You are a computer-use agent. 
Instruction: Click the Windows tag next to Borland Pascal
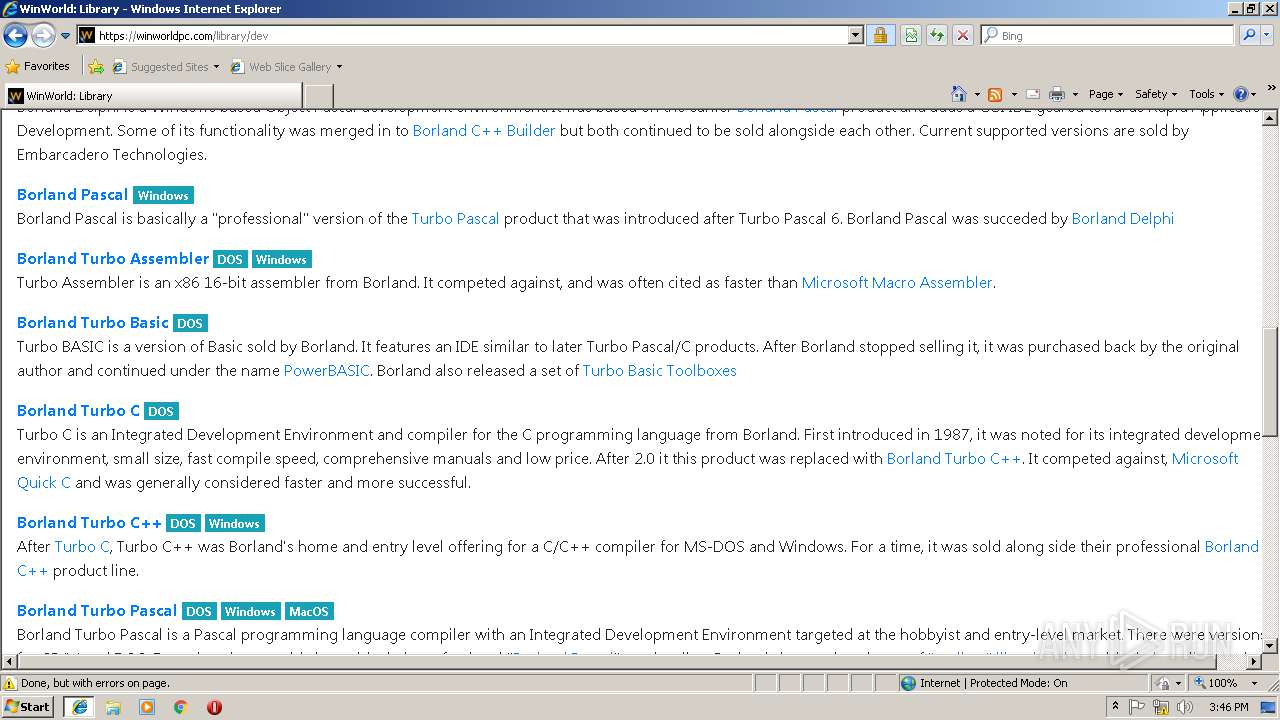(163, 195)
